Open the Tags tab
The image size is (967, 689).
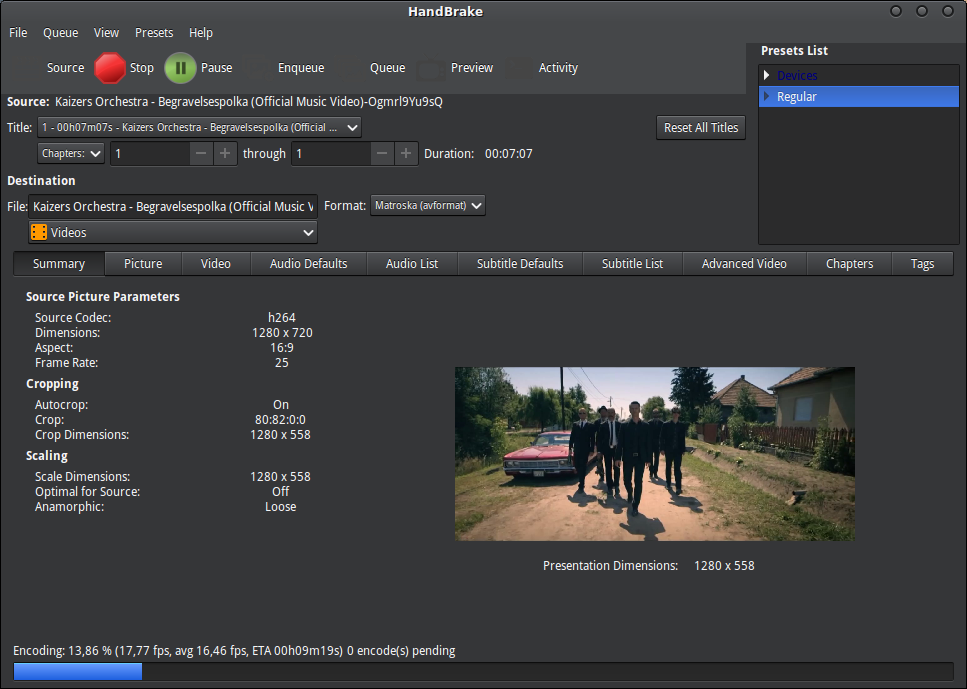coord(923,263)
